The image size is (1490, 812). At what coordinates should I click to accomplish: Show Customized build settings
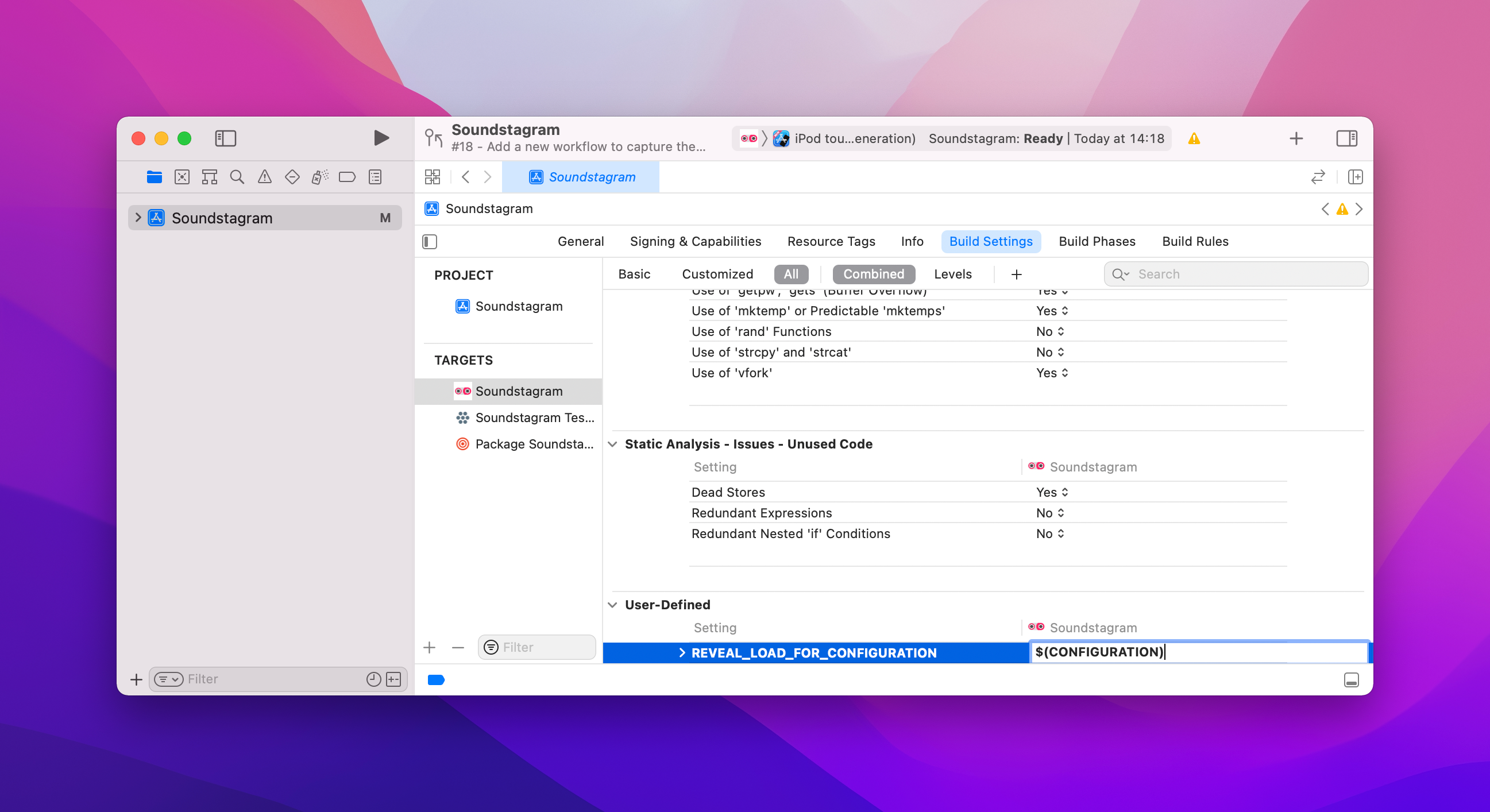click(717, 274)
